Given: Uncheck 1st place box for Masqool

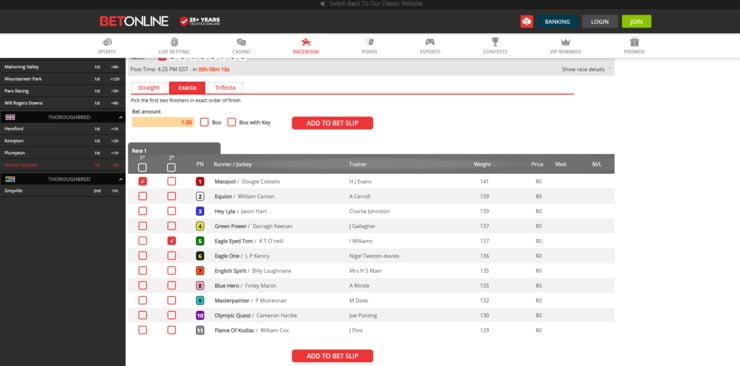Looking at the screenshot, I should point(143,181).
